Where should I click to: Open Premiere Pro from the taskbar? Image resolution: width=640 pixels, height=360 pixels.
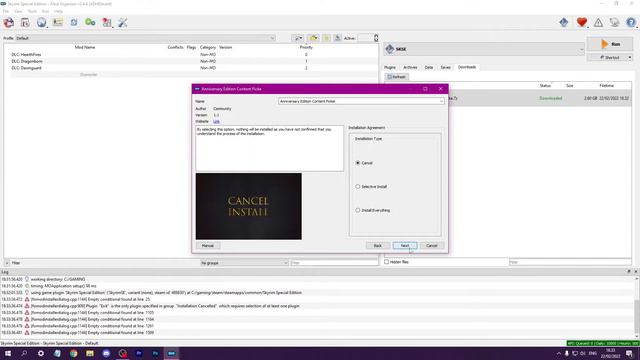[139, 353]
